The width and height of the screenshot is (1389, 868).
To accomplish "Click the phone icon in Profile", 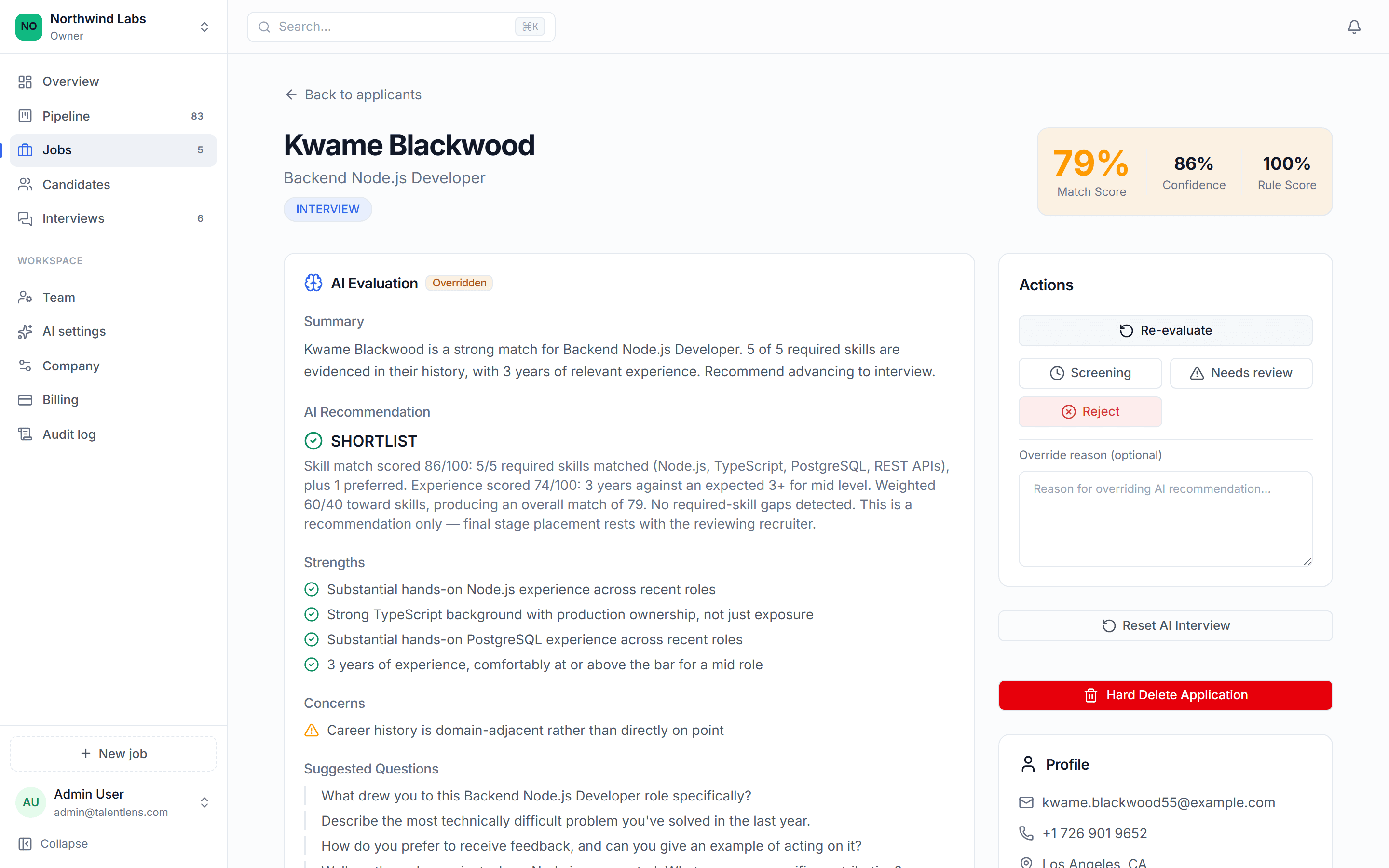I will tap(1026, 833).
